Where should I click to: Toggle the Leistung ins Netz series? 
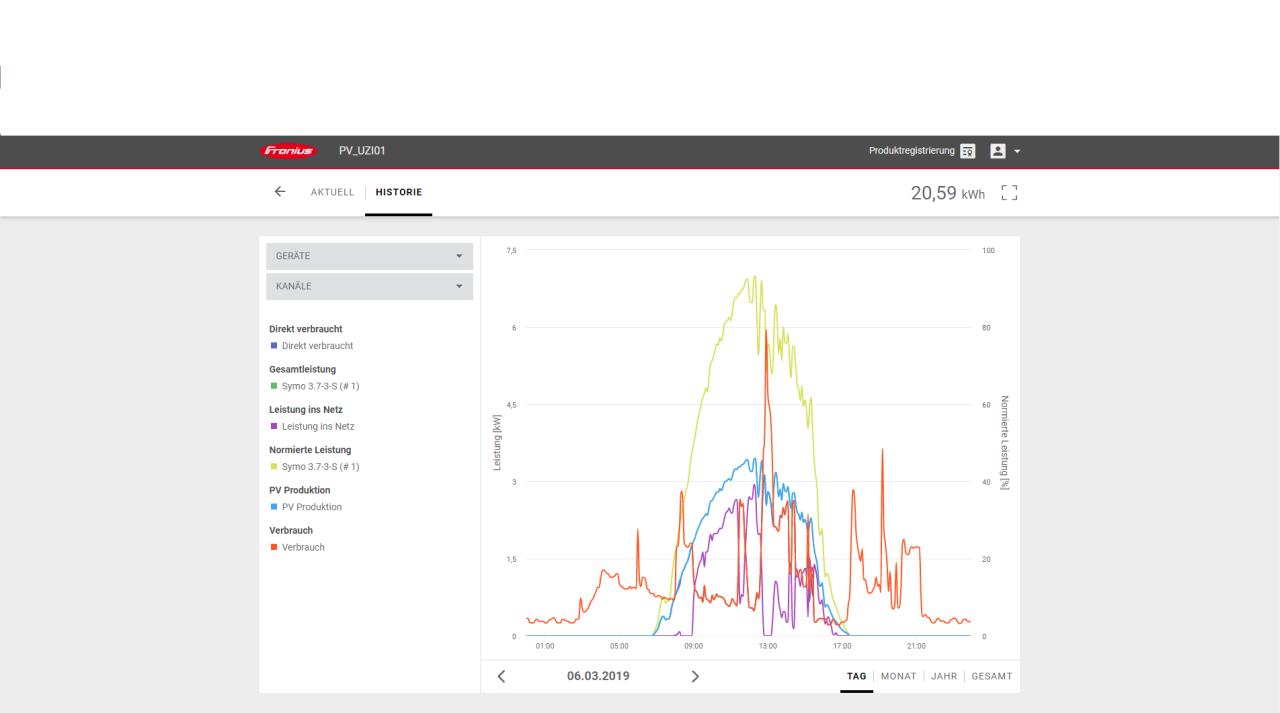(x=317, y=427)
